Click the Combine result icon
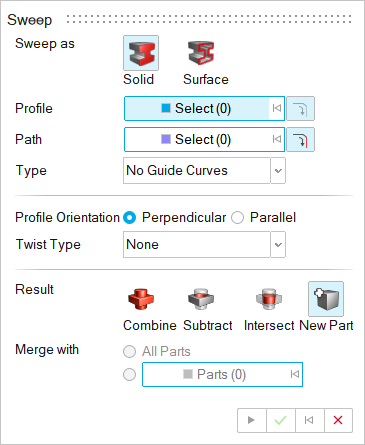Viewport: 365px width, 445px height. tap(141, 299)
